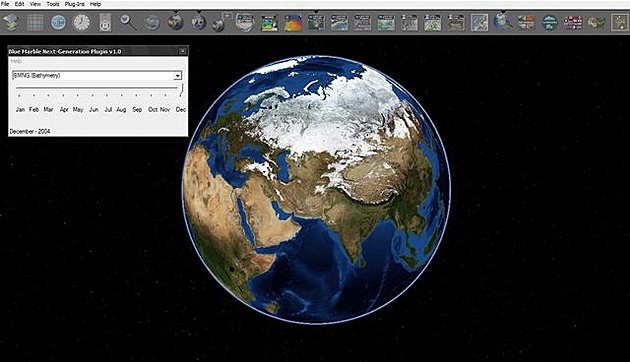This screenshot has height=362, width=630.
Task: Open the Plug-Ins menu
Action: [x=74, y=4]
